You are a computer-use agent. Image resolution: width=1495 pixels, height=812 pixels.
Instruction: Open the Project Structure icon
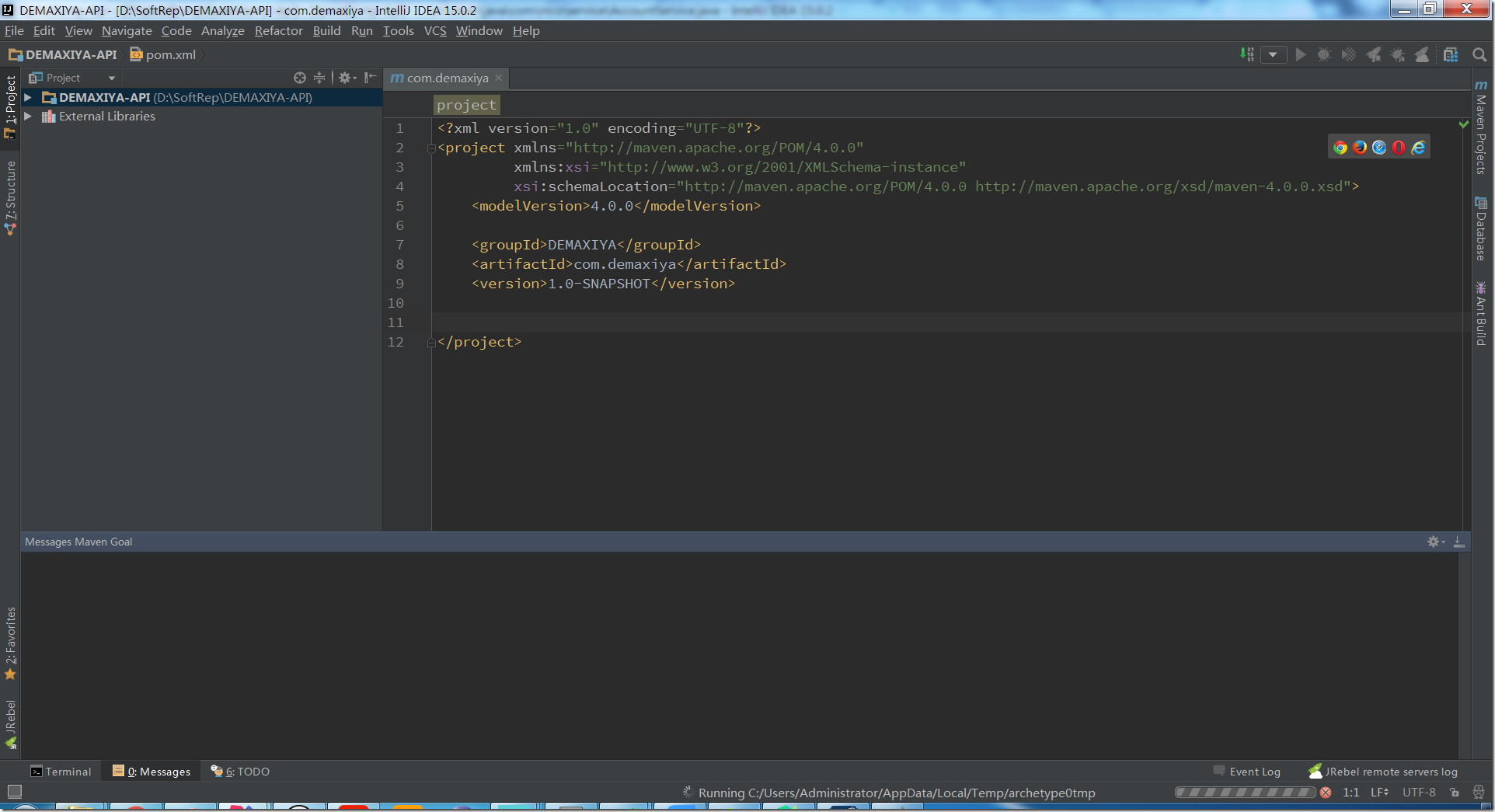point(1451,54)
